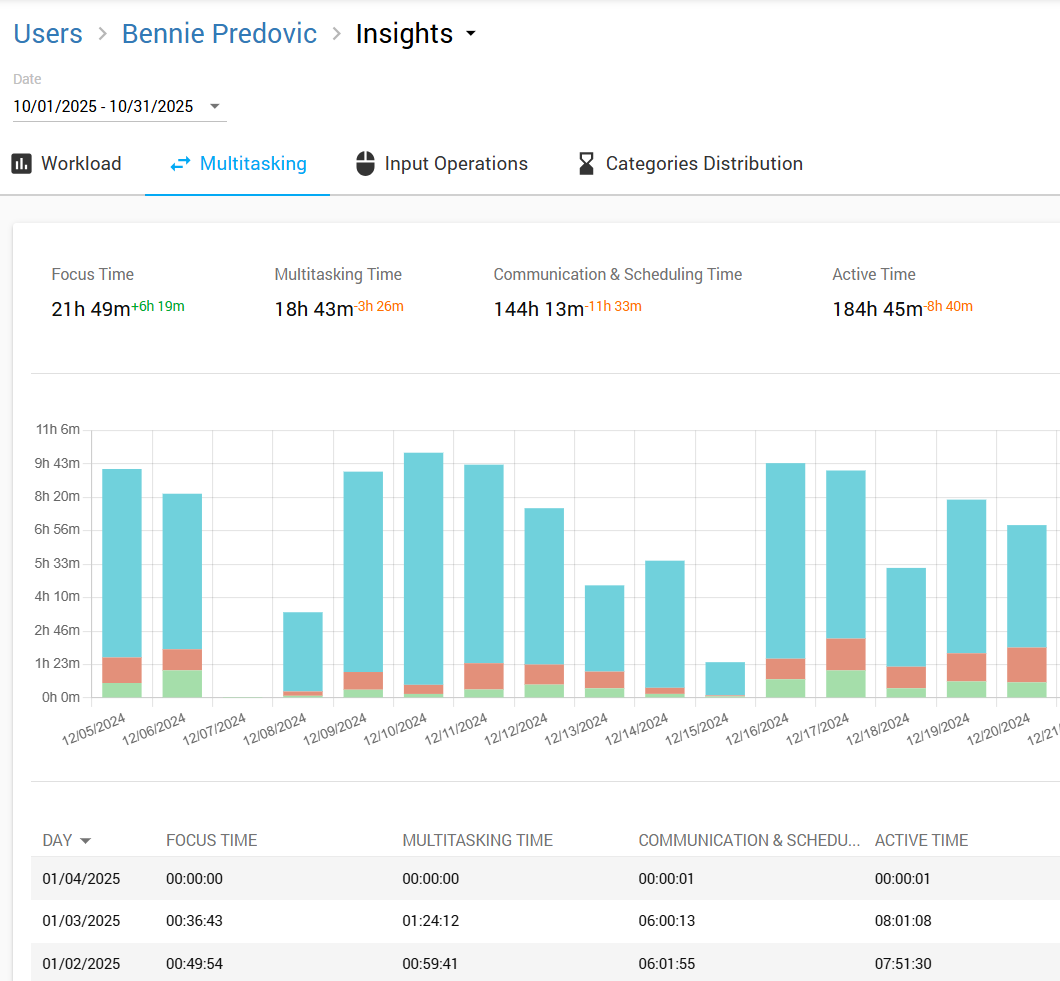Click the Focus Time summary value
This screenshot has width=1060, height=981.
pos(90,310)
